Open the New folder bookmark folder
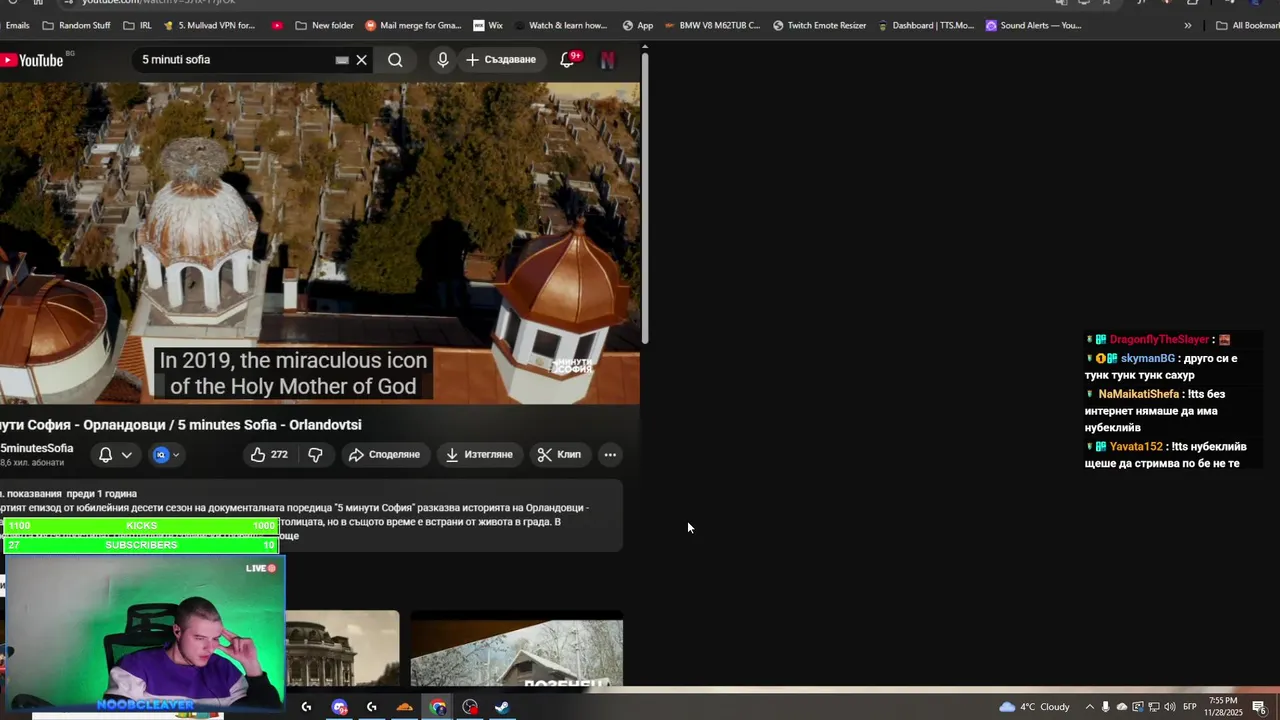This screenshot has height=720, width=1280. click(x=325, y=26)
